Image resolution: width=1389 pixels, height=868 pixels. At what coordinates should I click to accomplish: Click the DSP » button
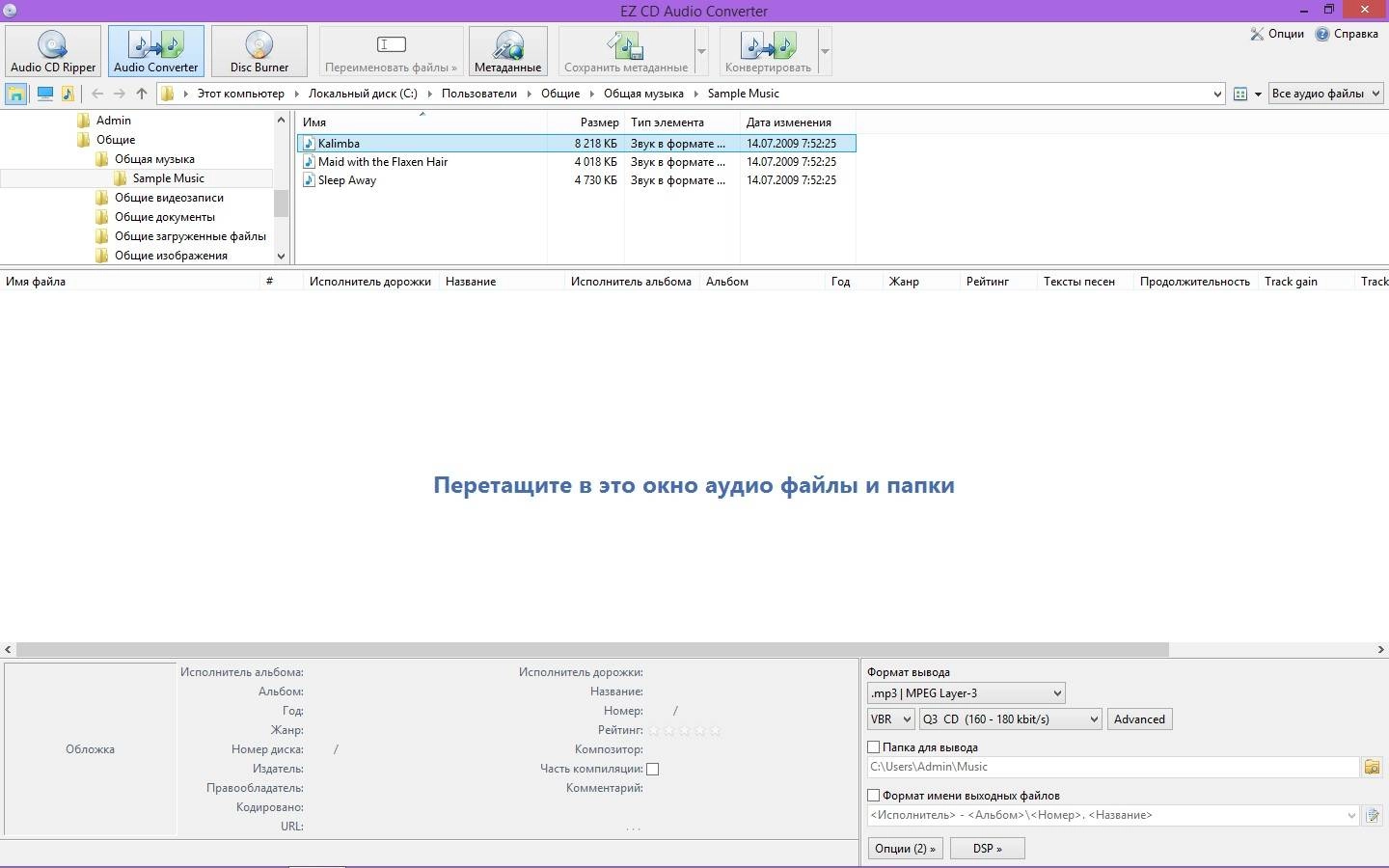click(x=987, y=849)
